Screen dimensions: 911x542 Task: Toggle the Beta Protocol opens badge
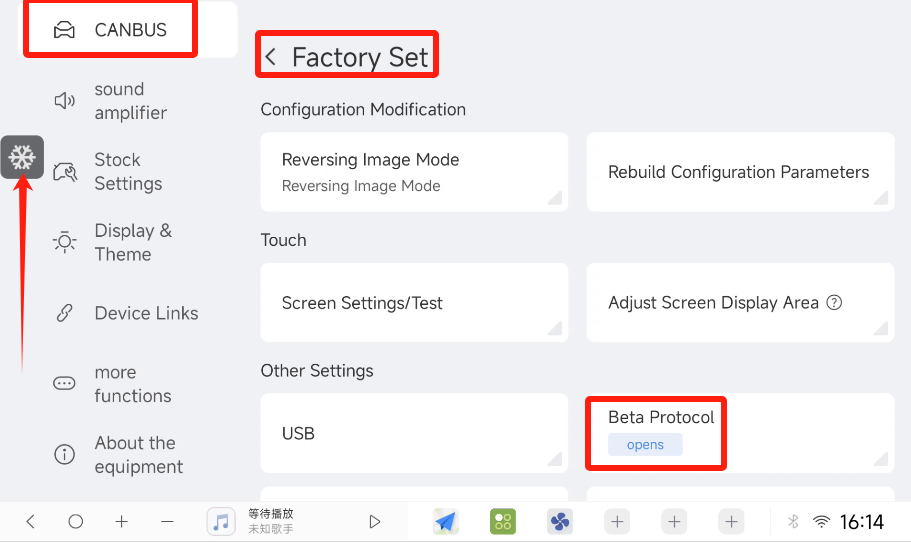click(x=645, y=445)
